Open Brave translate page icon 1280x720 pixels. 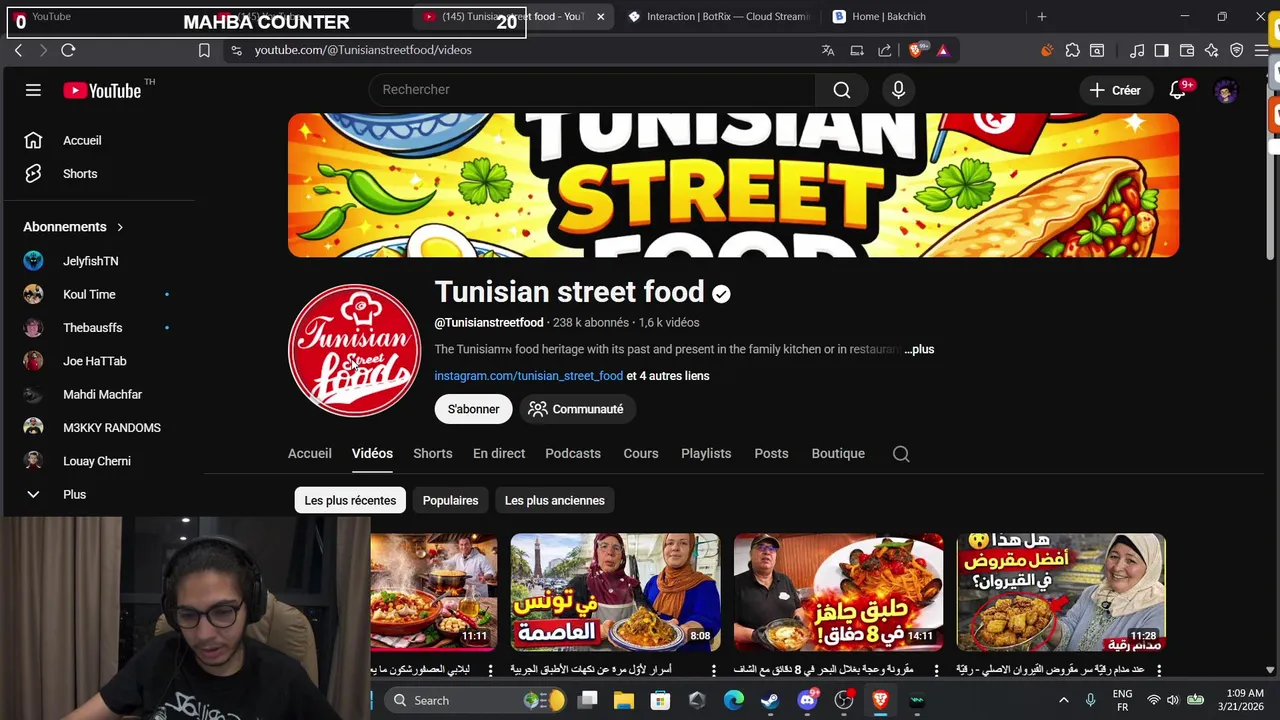pyautogui.click(x=828, y=50)
